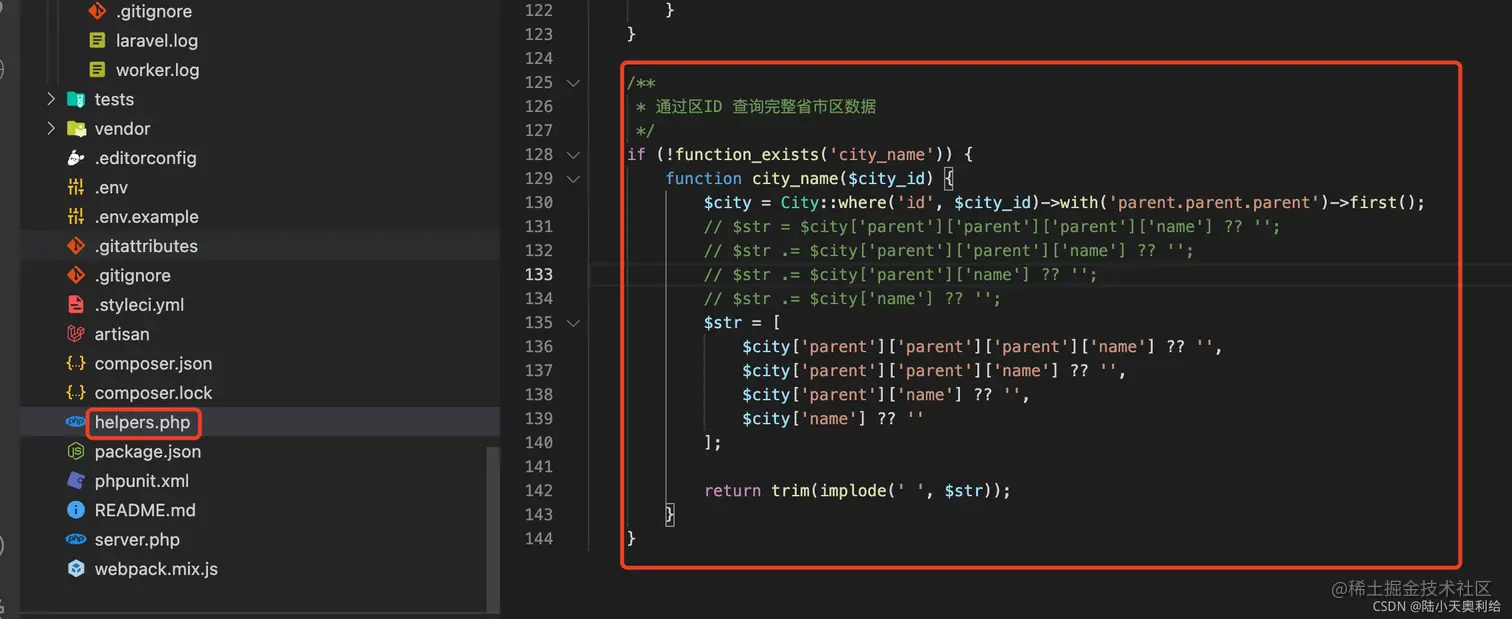Click commented line 134 with $city['name']
Screen dimensions: 1512x619
(x=852, y=298)
